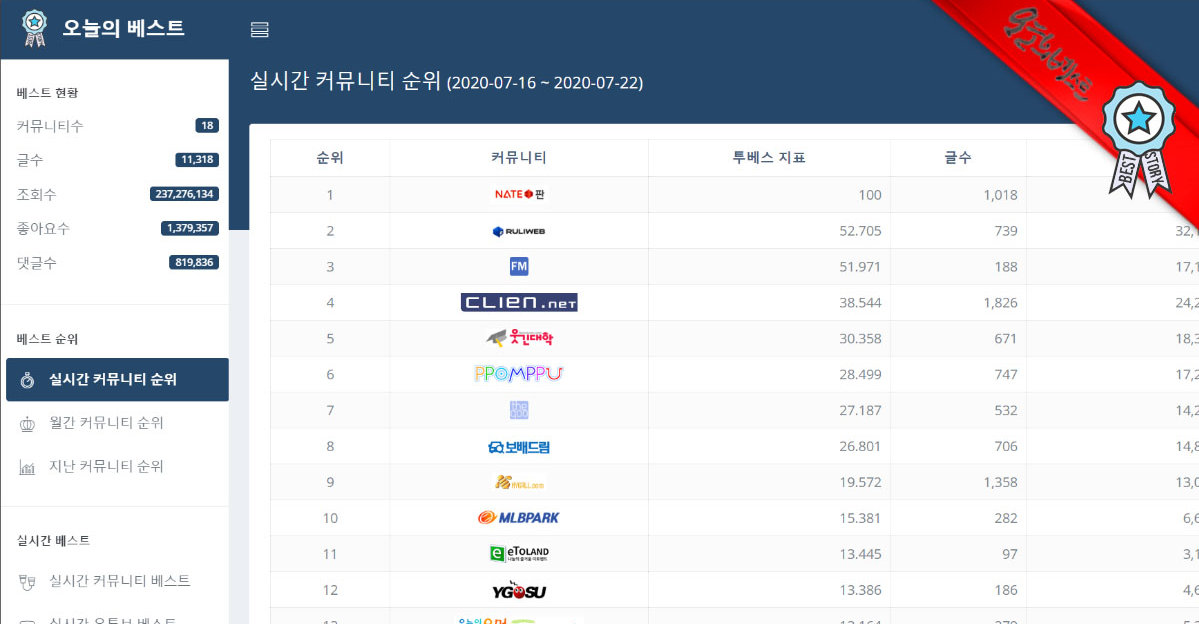Click the 투베스 지표 value 28.499

[860, 375]
